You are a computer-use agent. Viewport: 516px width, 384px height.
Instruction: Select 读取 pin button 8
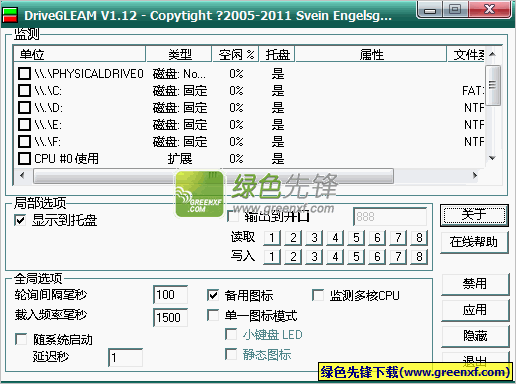(419, 238)
